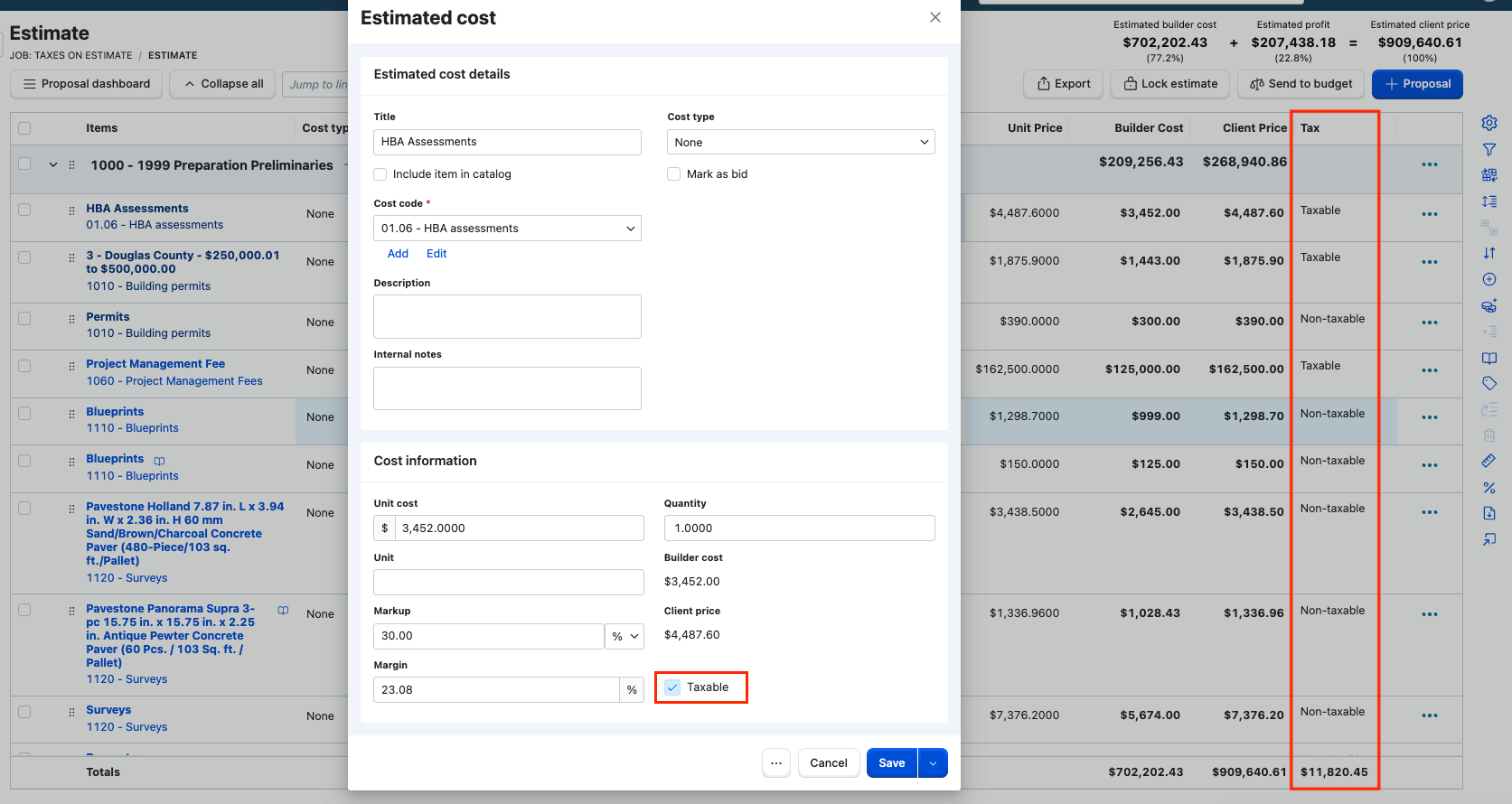Click the document download icon
The height and width of the screenshot is (804, 1512).
1489,513
